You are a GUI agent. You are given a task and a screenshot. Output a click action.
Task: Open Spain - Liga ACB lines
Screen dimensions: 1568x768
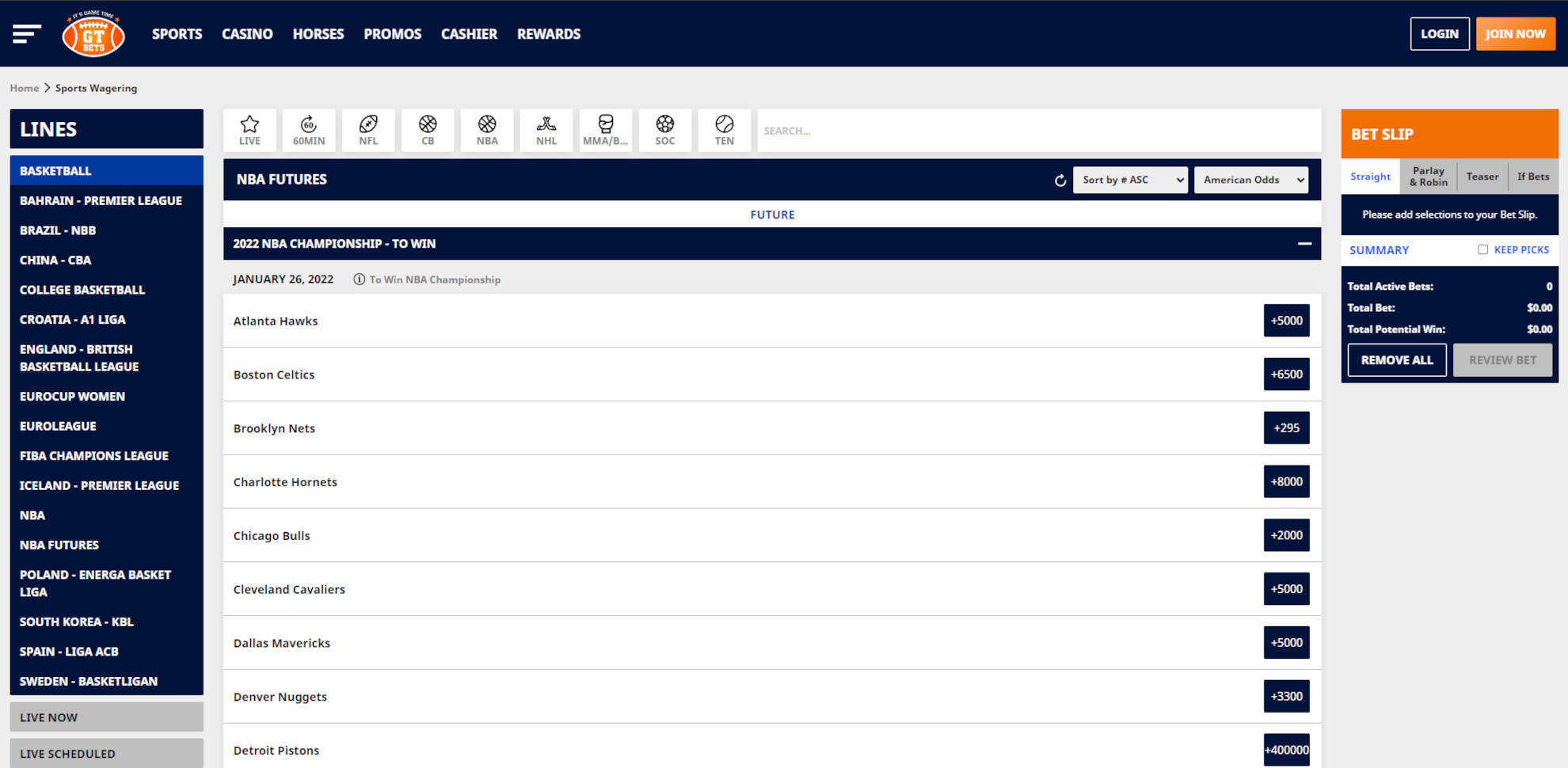(x=106, y=652)
